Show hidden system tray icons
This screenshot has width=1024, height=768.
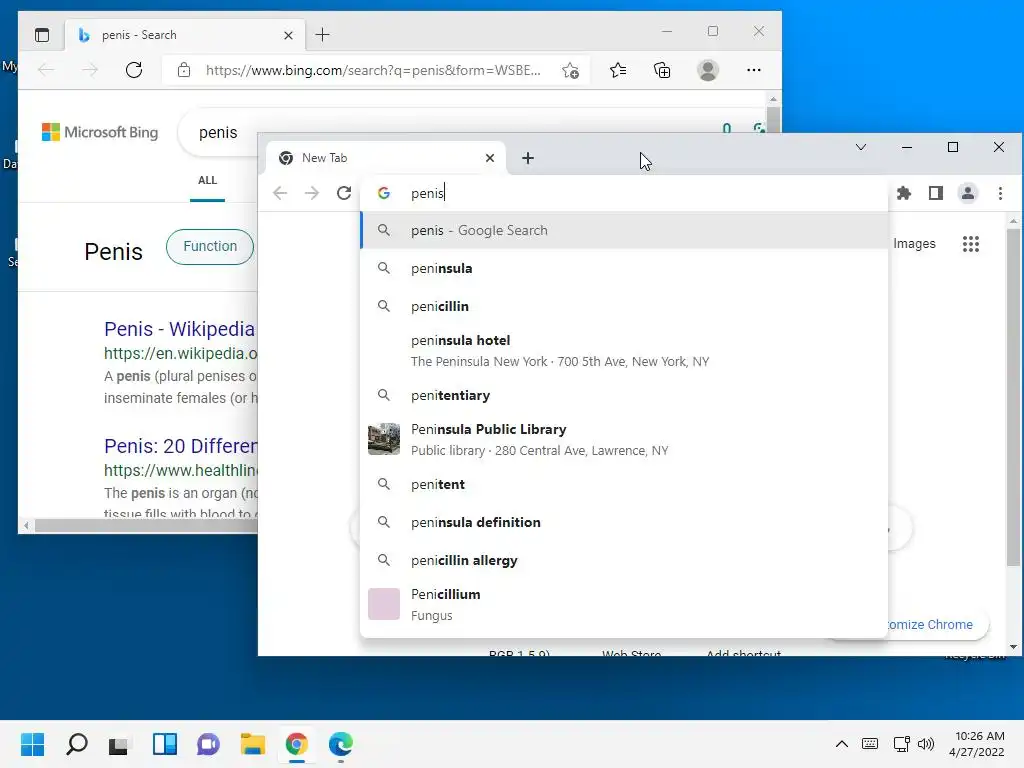tap(842, 744)
